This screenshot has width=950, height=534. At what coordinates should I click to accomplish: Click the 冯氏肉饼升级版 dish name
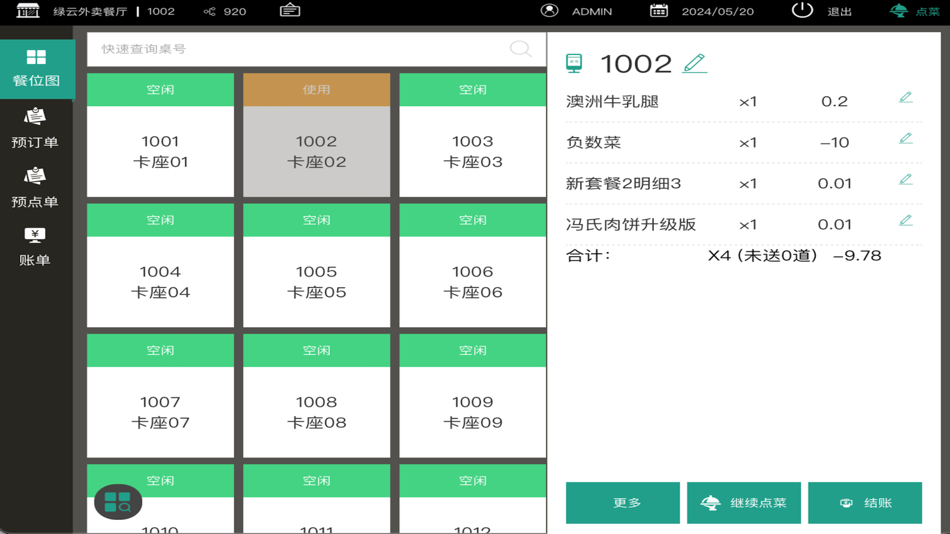(631, 224)
